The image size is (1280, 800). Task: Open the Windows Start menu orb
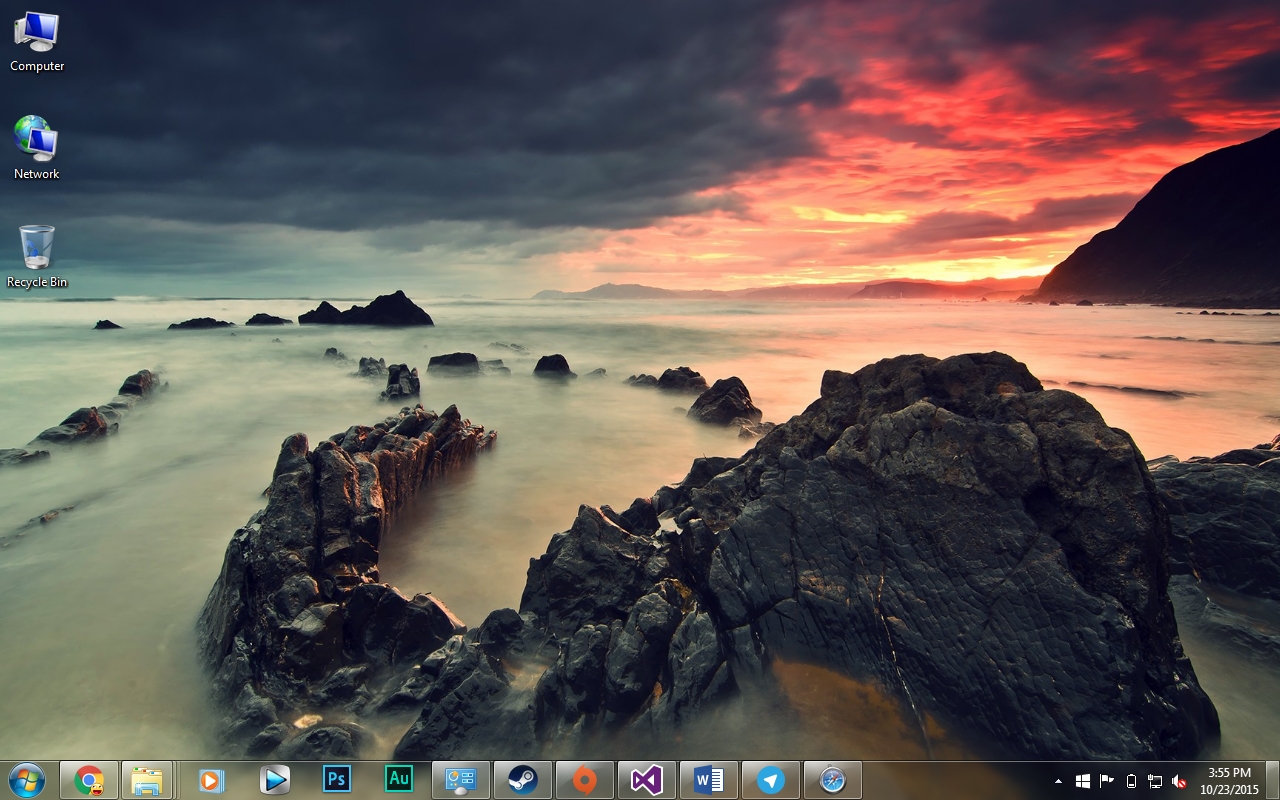click(x=26, y=779)
